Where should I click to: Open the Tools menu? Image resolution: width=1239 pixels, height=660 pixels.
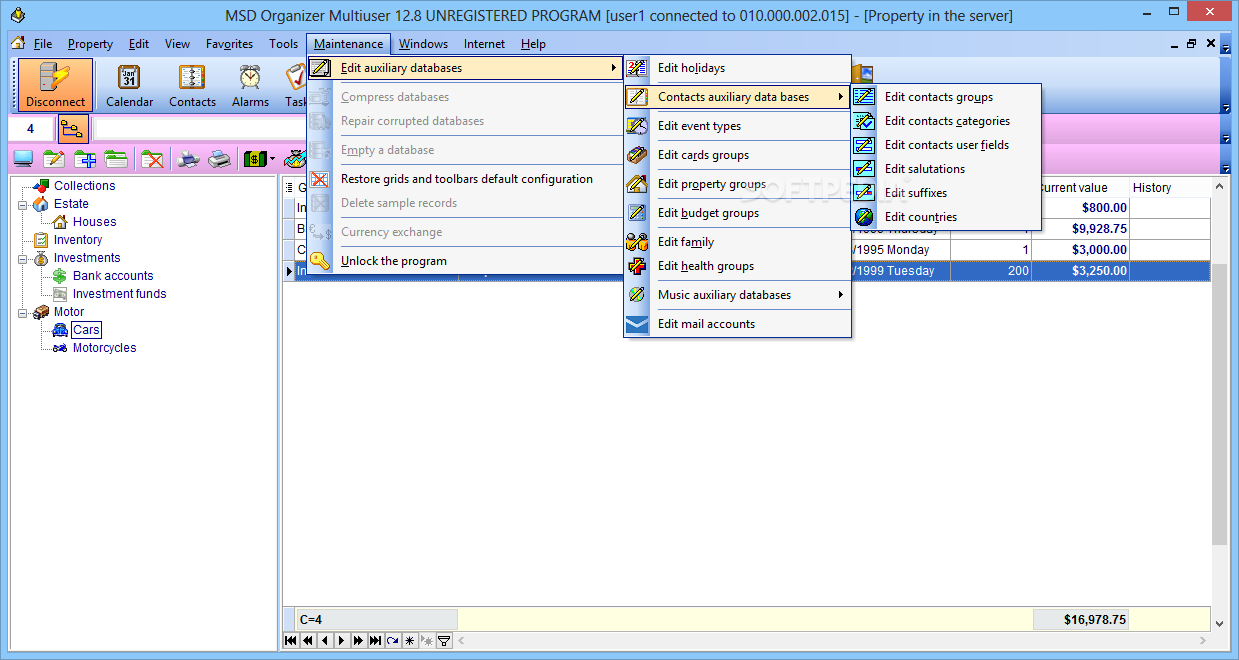[x=283, y=44]
